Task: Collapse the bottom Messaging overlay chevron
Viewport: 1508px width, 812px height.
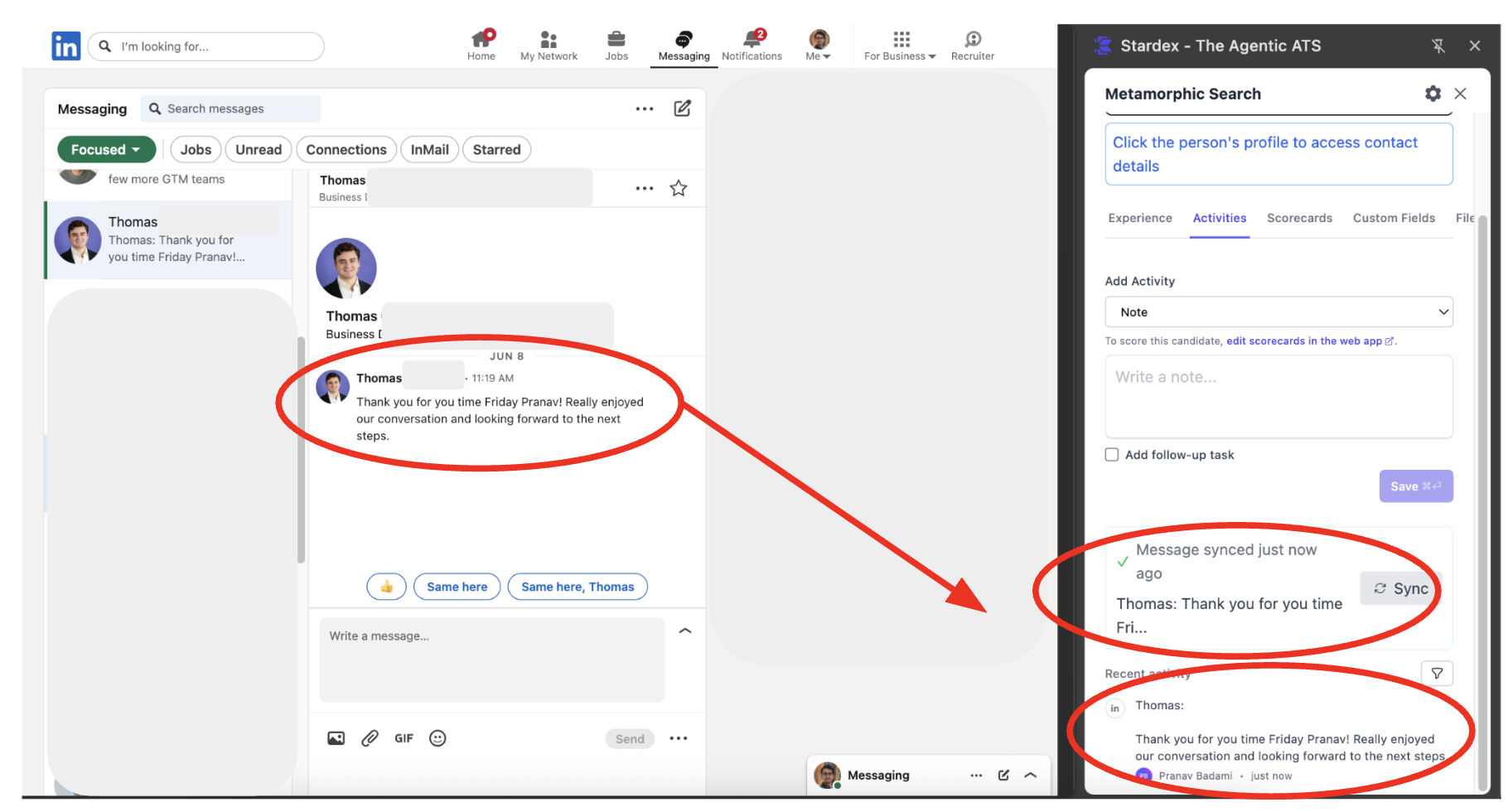Action: (x=1031, y=776)
